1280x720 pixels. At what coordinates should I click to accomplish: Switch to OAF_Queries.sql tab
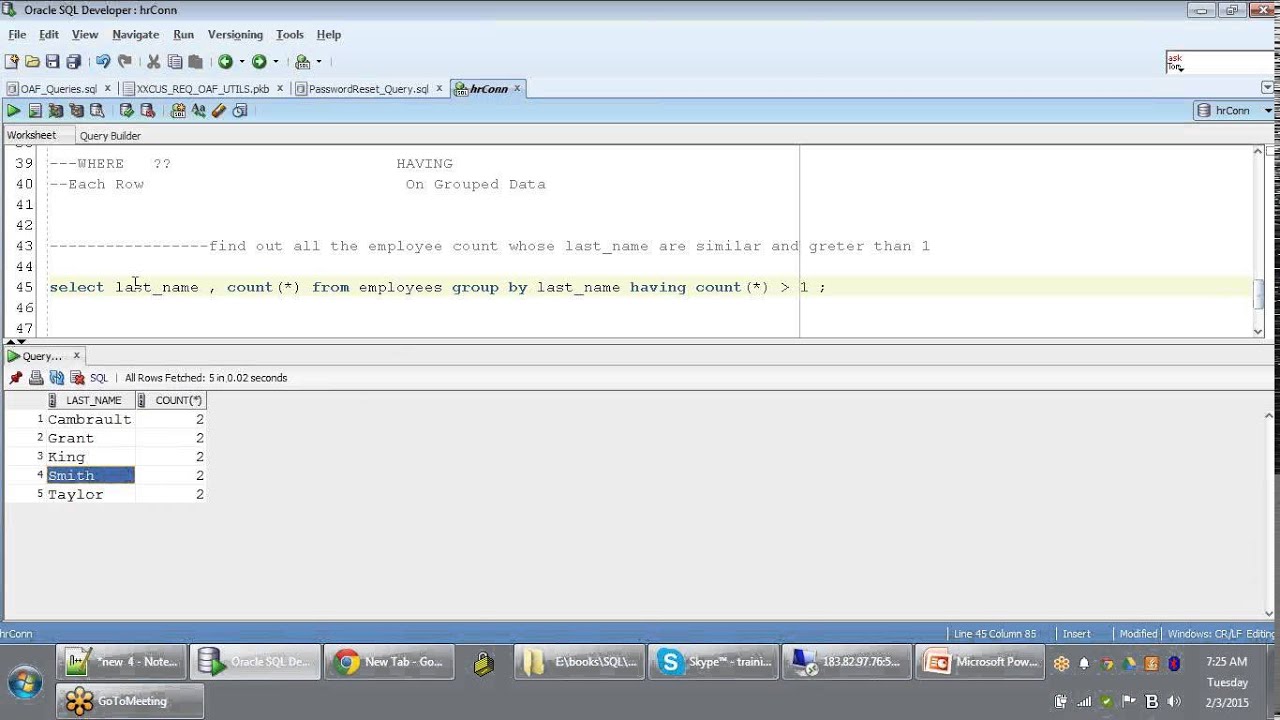pos(58,89)
